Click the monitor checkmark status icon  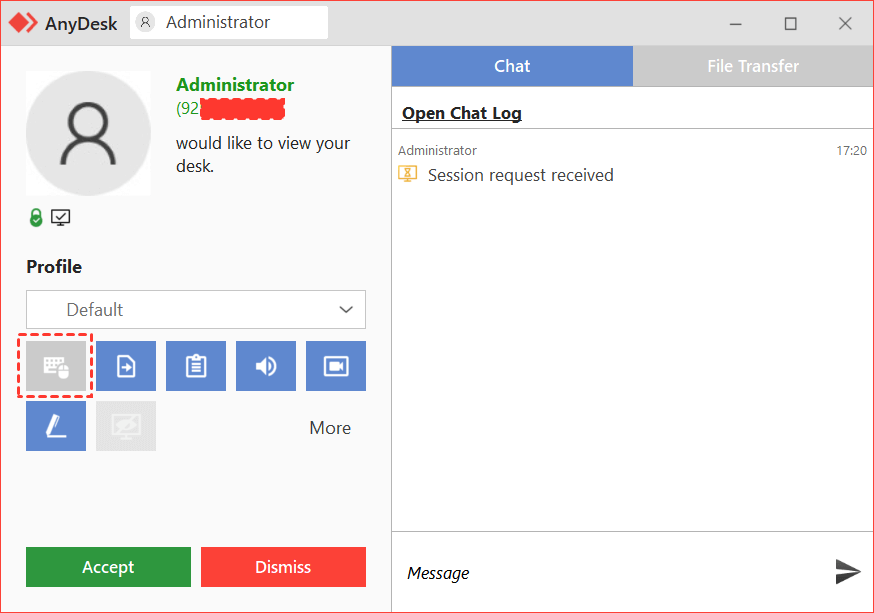61,217
